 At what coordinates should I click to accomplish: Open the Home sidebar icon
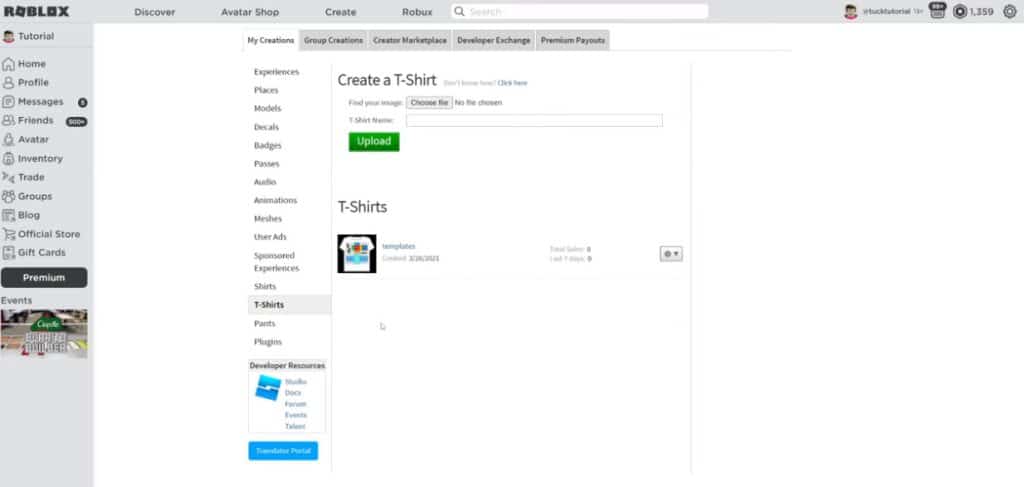(8, 64)
